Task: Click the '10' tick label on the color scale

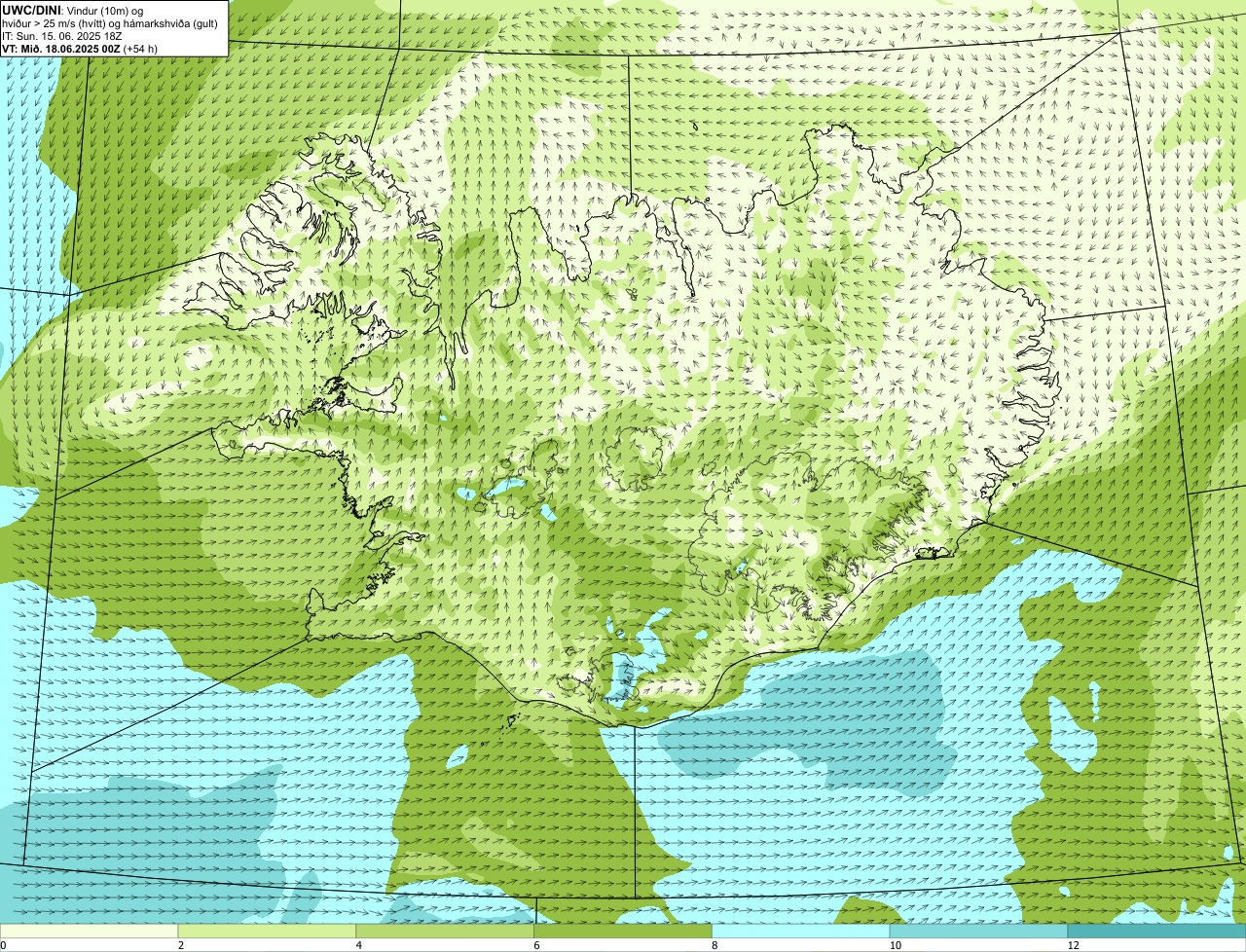Action: (x=894, y=945)
